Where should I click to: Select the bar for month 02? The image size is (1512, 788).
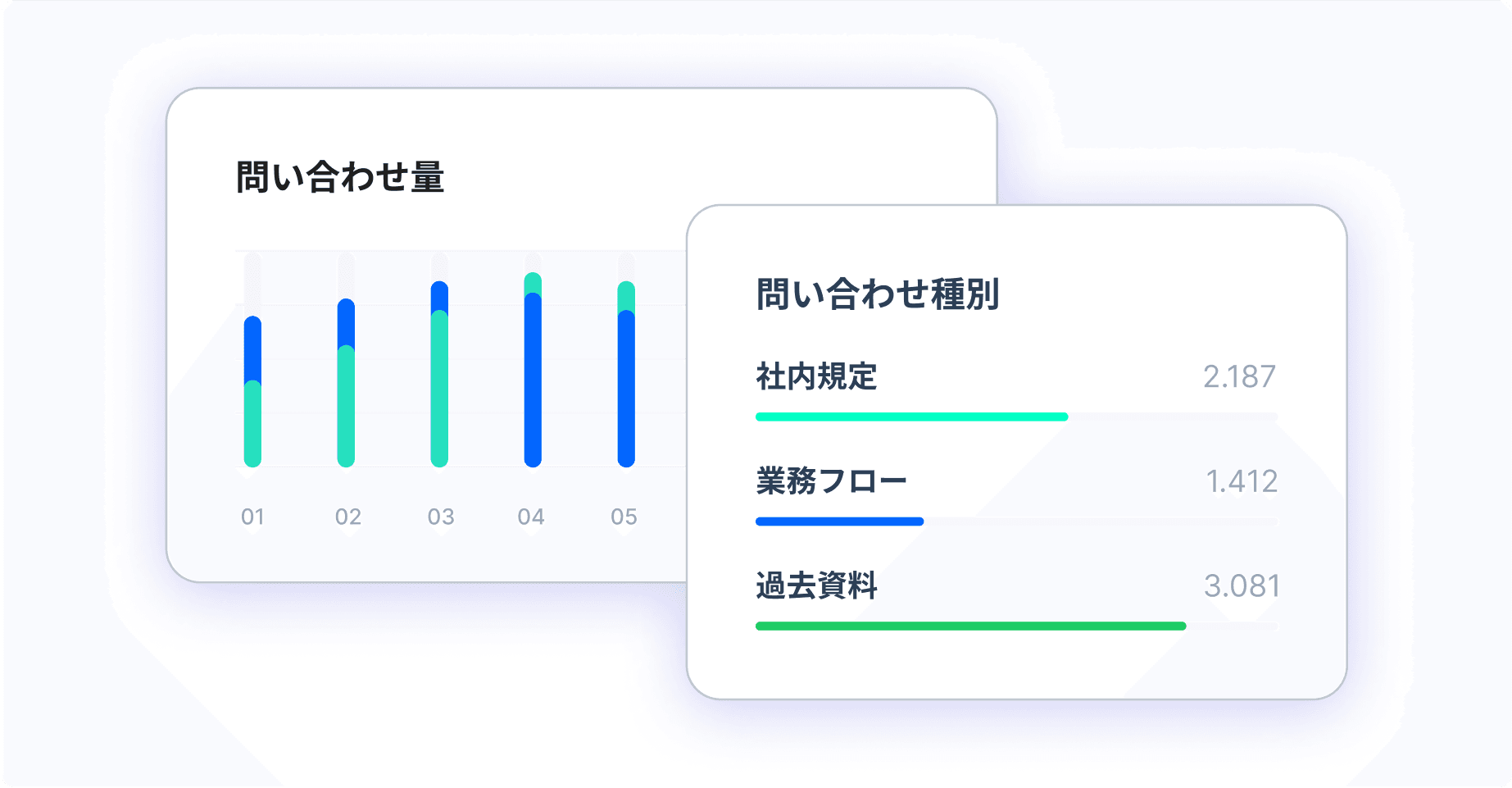tap(346, 383)
